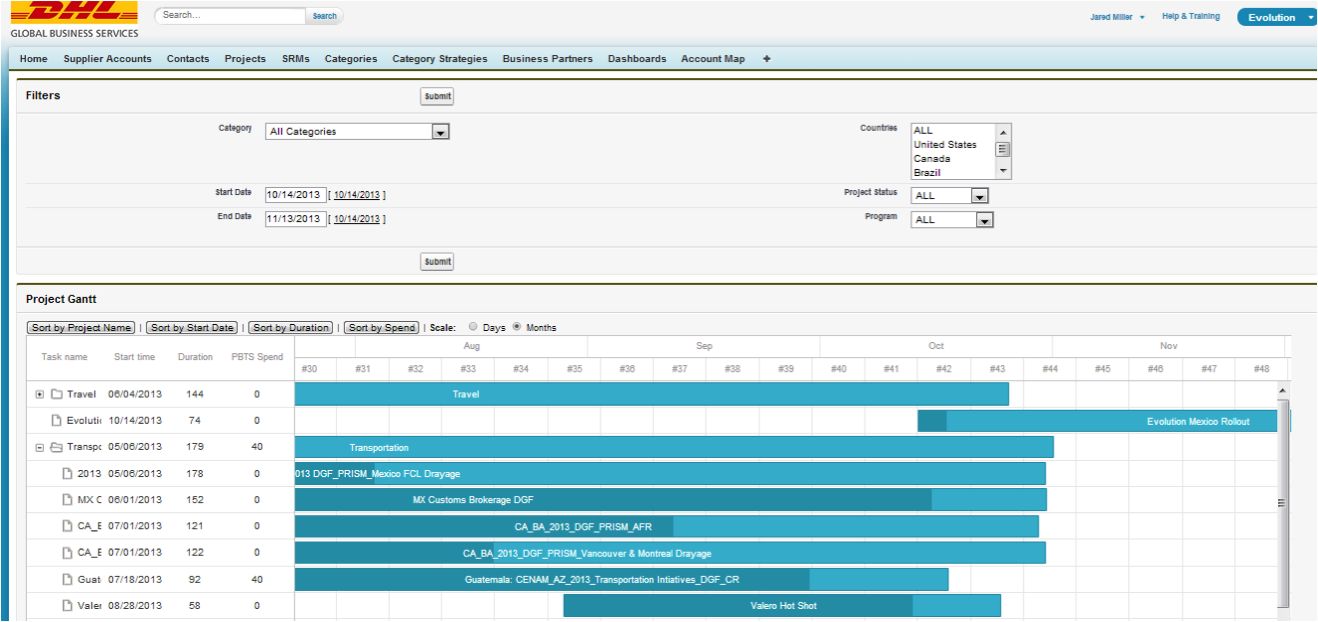The width and height of the screenshot is (1318, 622).
Task: Click the plus icon after Account Map
Action: (x=767, y=59)
